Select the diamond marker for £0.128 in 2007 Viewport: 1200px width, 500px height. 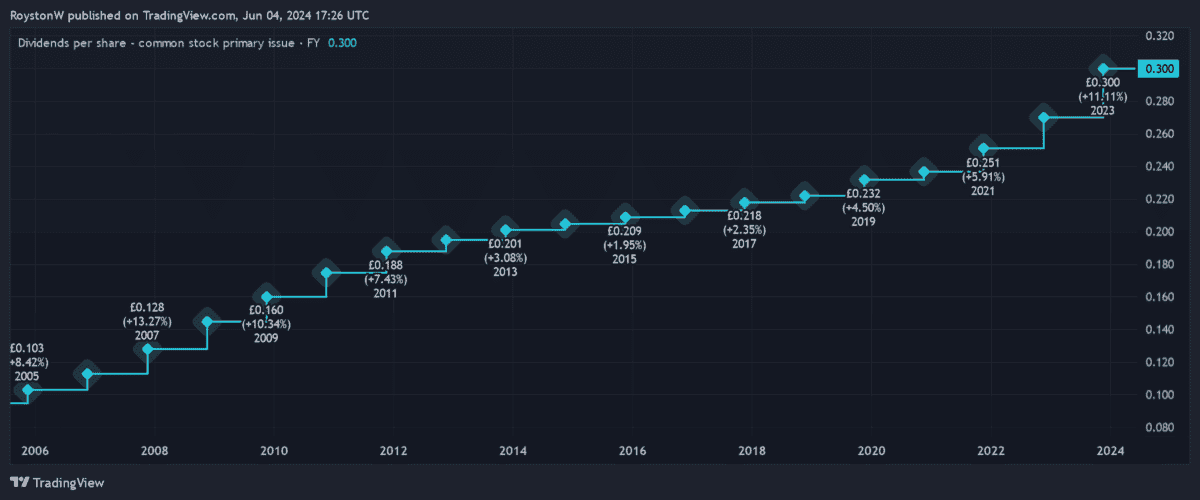pyautogui.click(x=148, y=349)
